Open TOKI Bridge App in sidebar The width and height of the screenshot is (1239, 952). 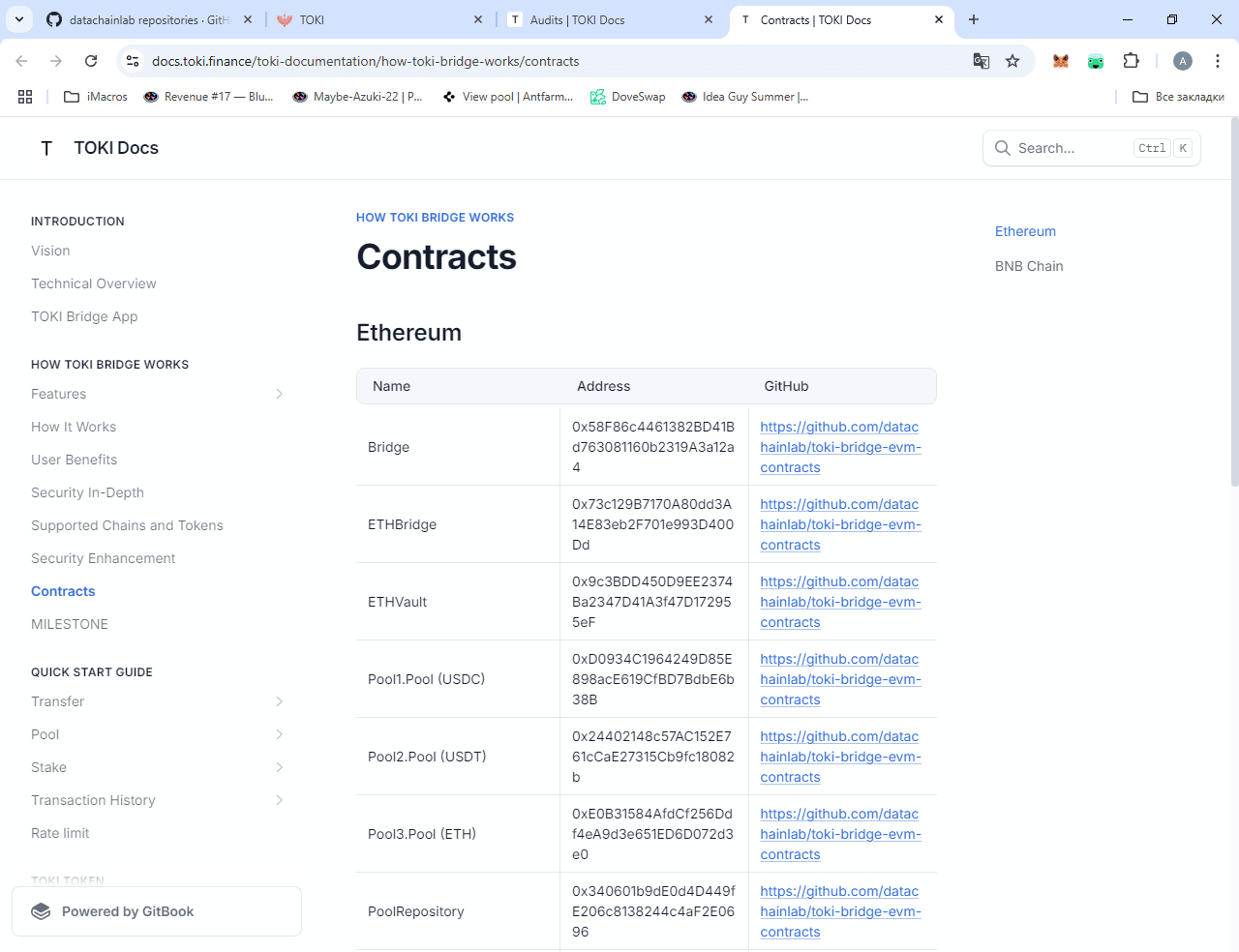pos(84,316)
